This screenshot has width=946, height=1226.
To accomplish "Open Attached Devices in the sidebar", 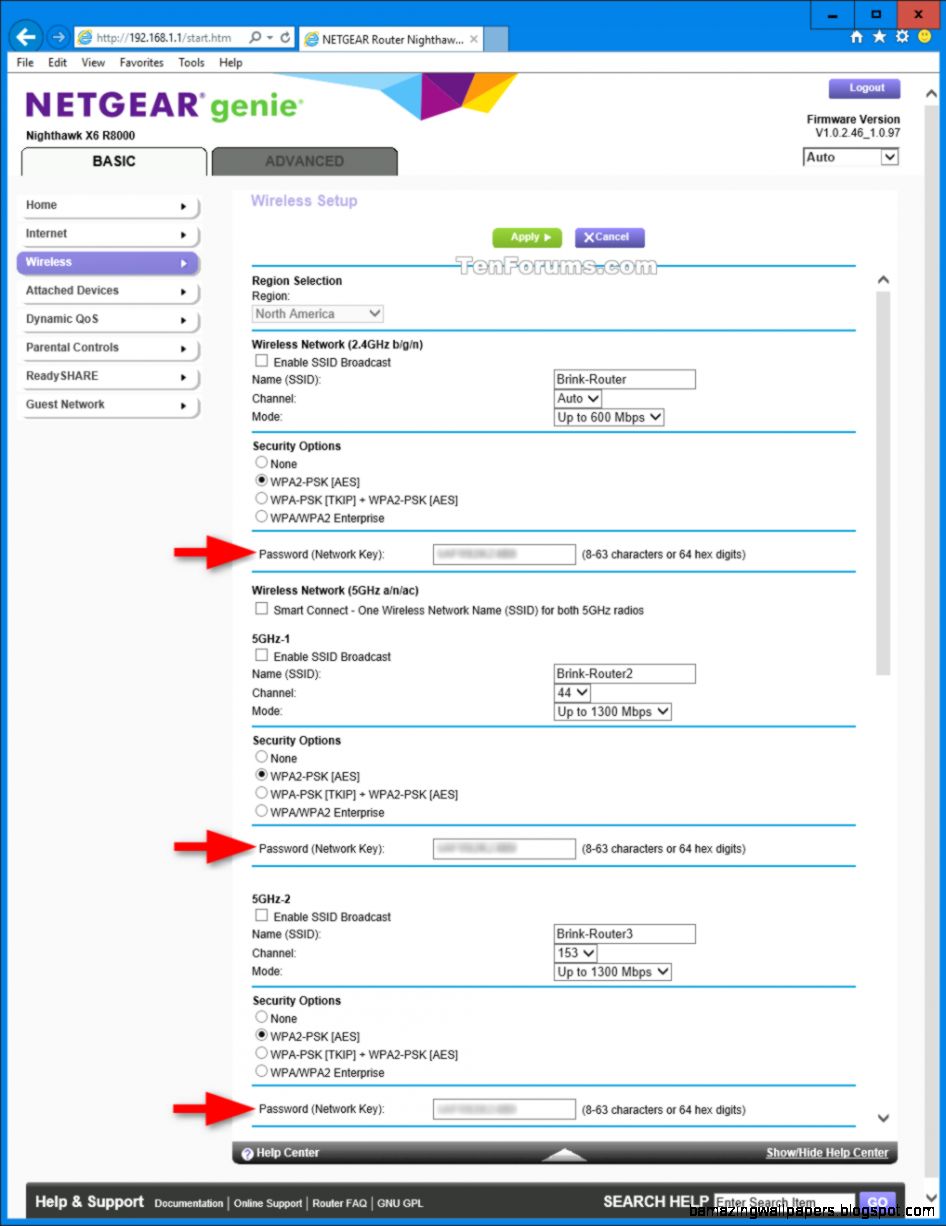I will pos(108,291).
